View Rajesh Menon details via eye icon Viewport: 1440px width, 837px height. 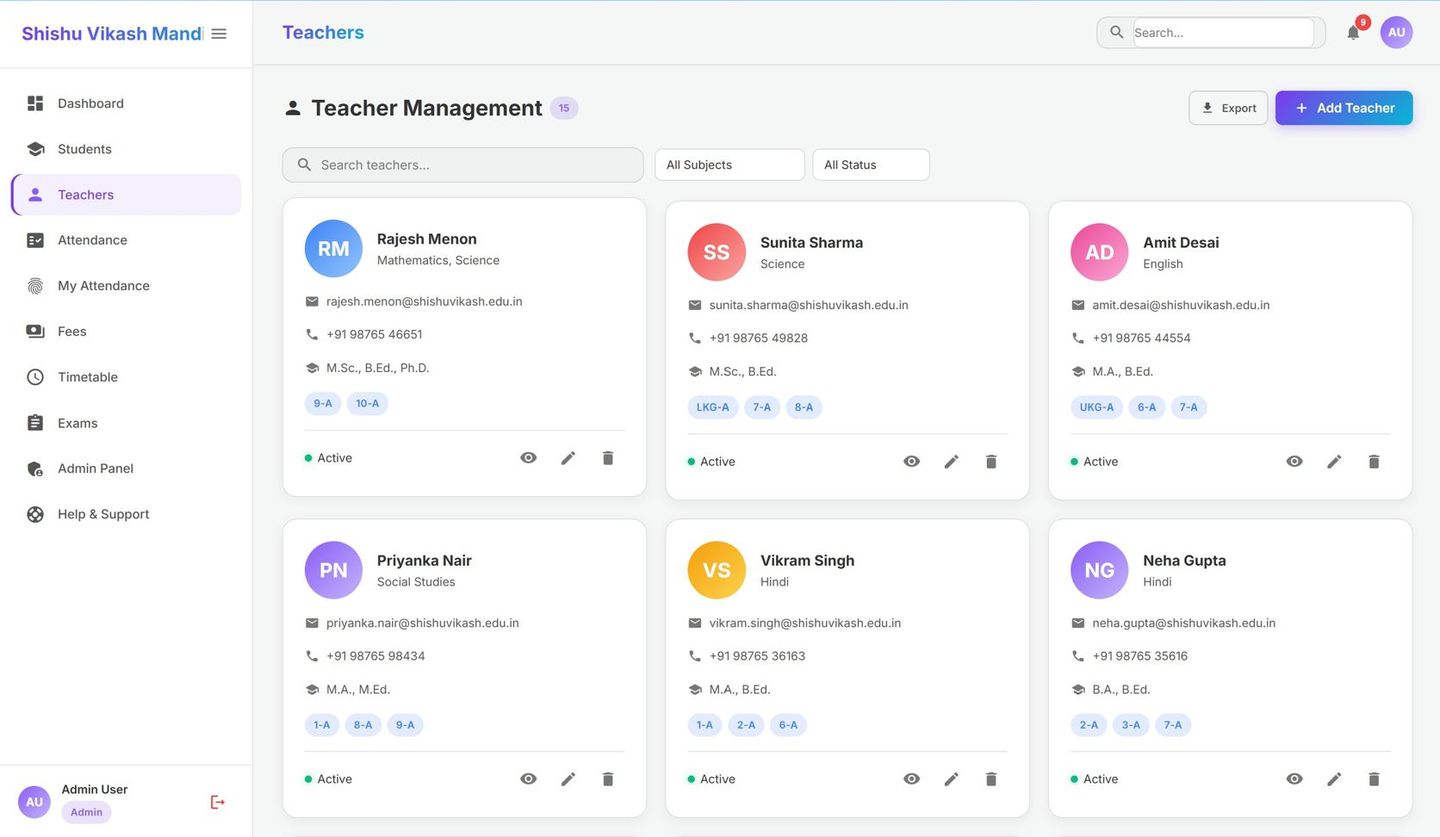(x=528, y=458)
